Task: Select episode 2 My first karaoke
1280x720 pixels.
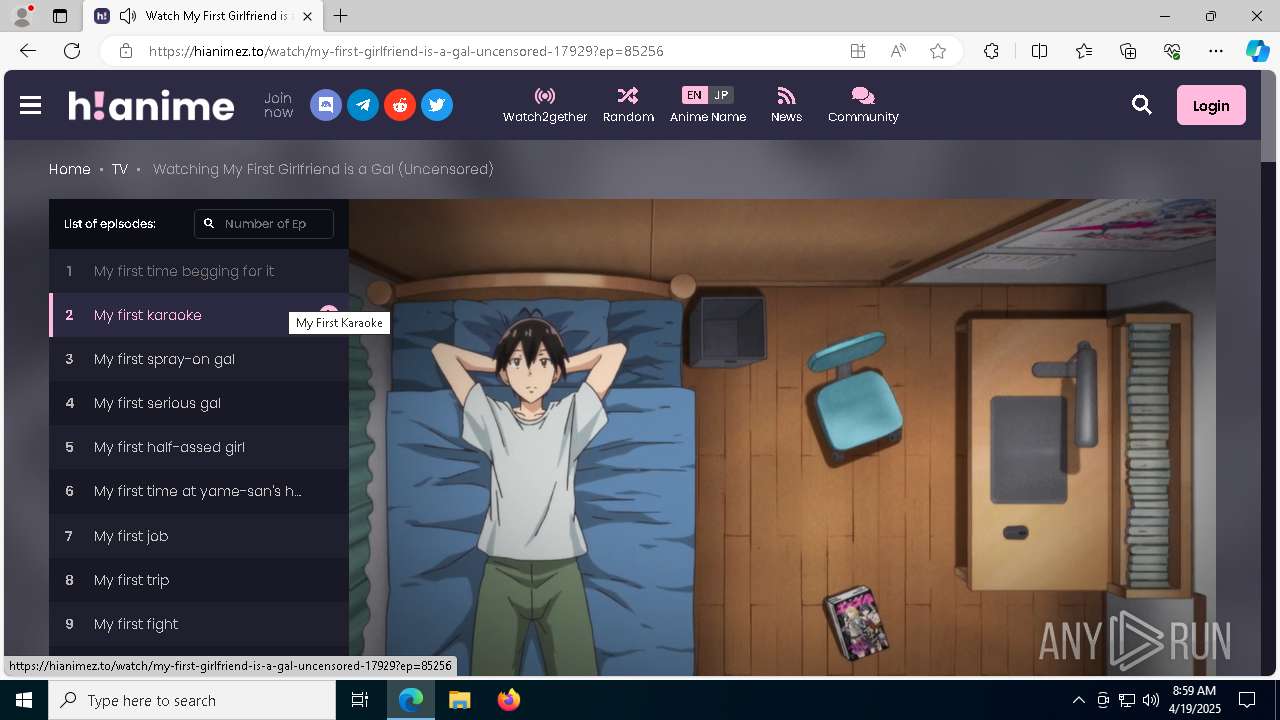Action: coord(199,315)
